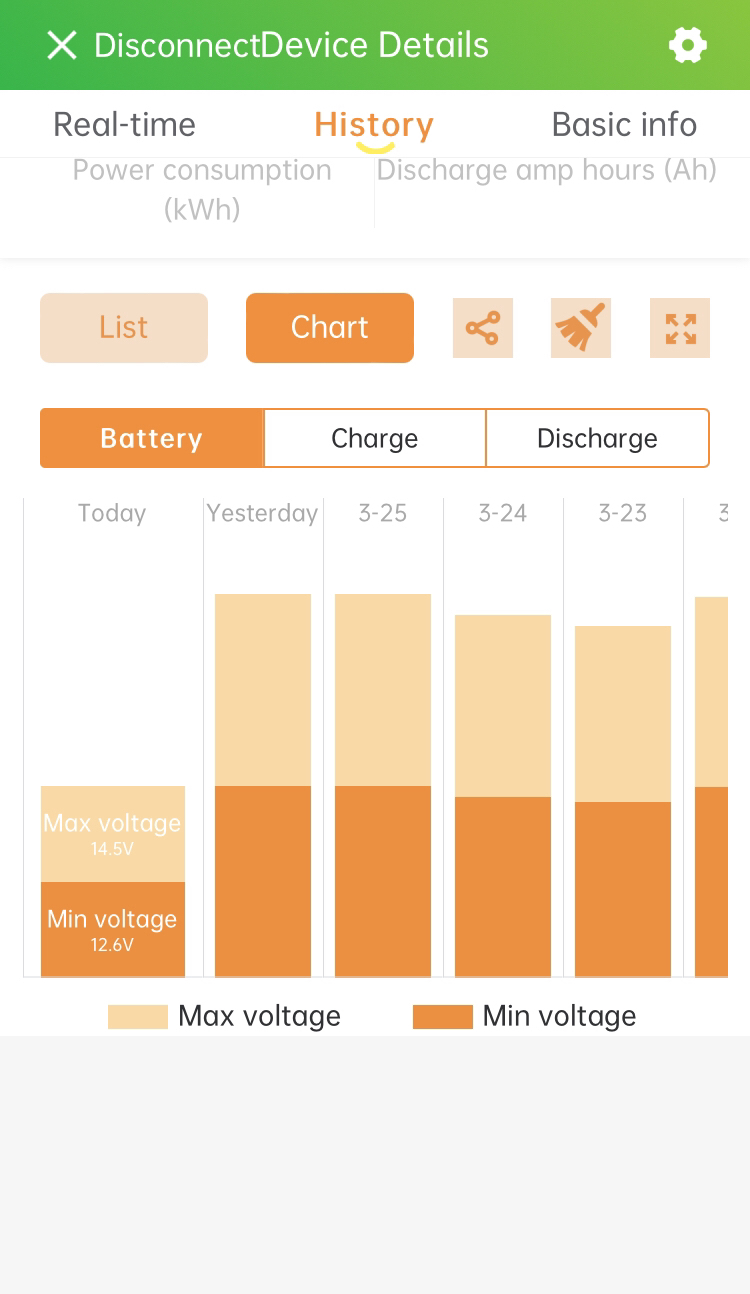Open settings with the gear icon
This screenshot has height=1294, width=750.
click(688, 45)
